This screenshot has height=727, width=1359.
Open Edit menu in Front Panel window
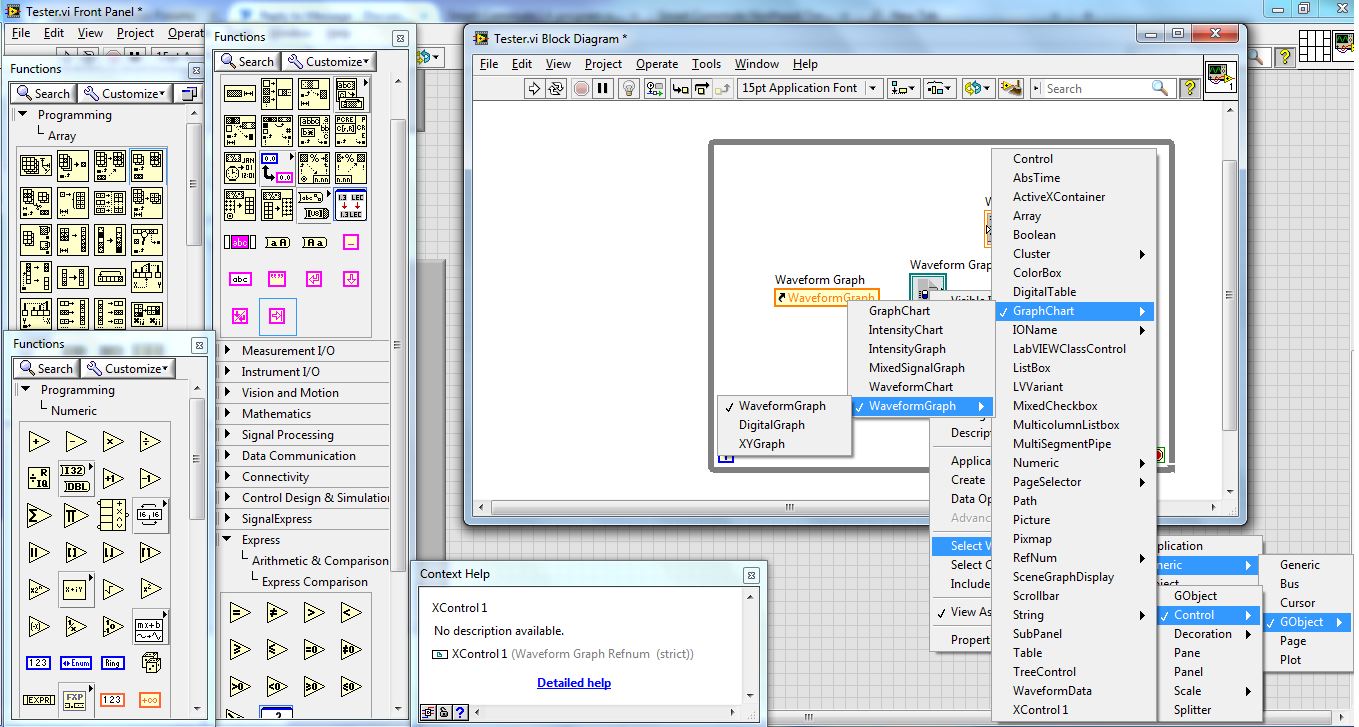(54, 33)
